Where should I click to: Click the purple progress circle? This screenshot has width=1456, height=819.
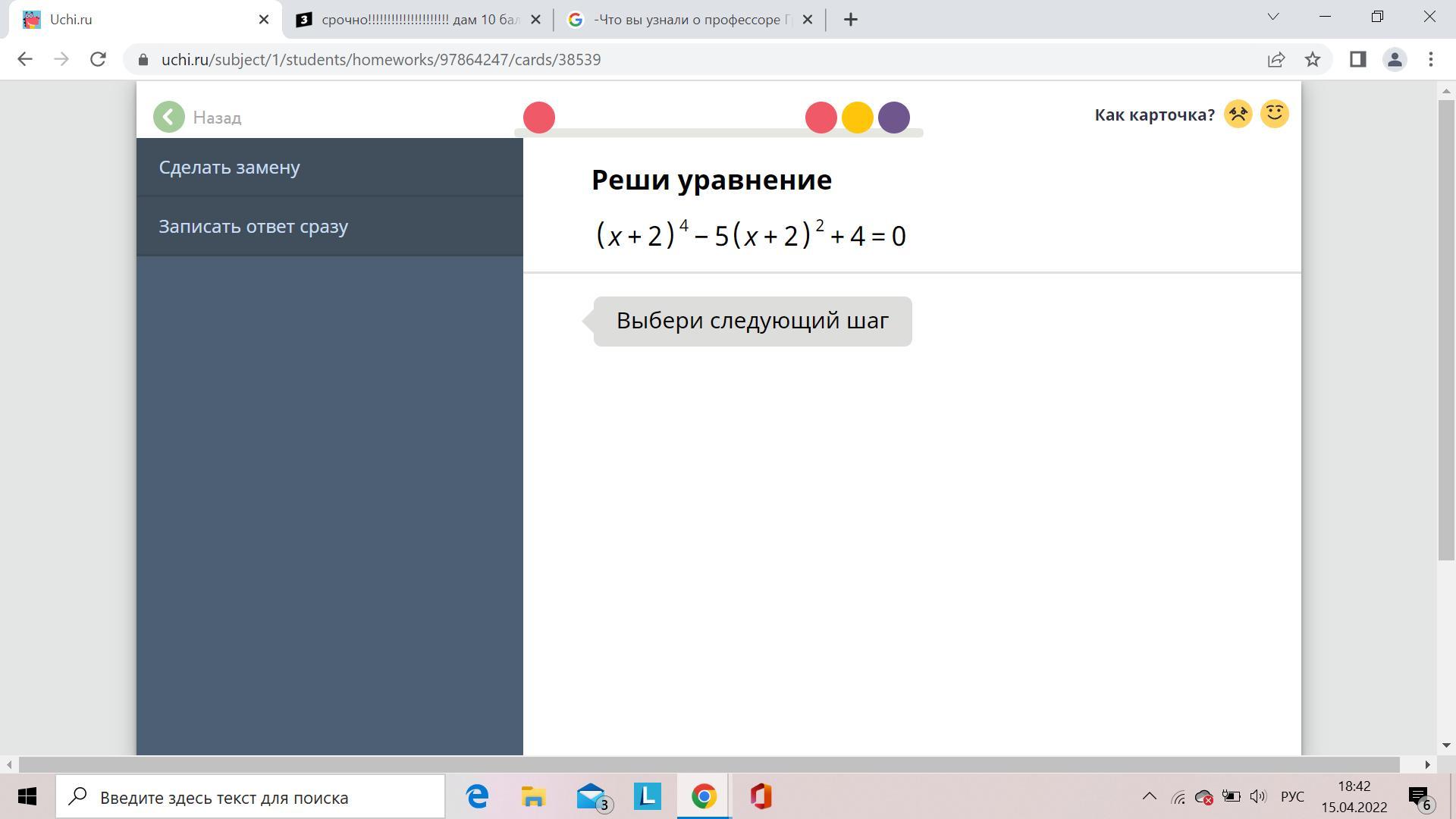pyautogui.click(x=893, y=118)
